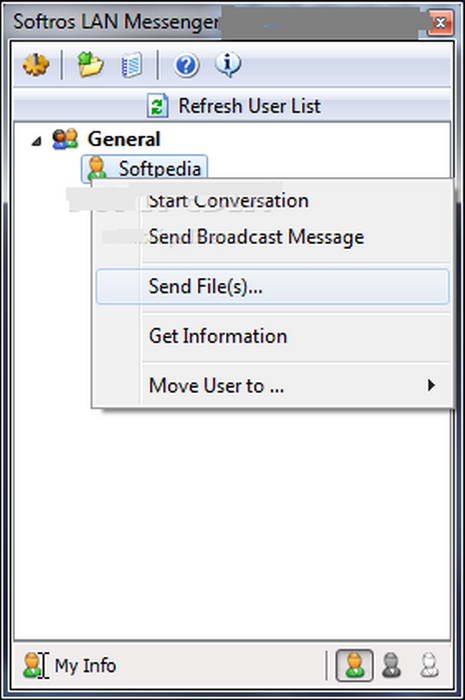
Task: Click the Refresh User List button
Action: [232, 106]
